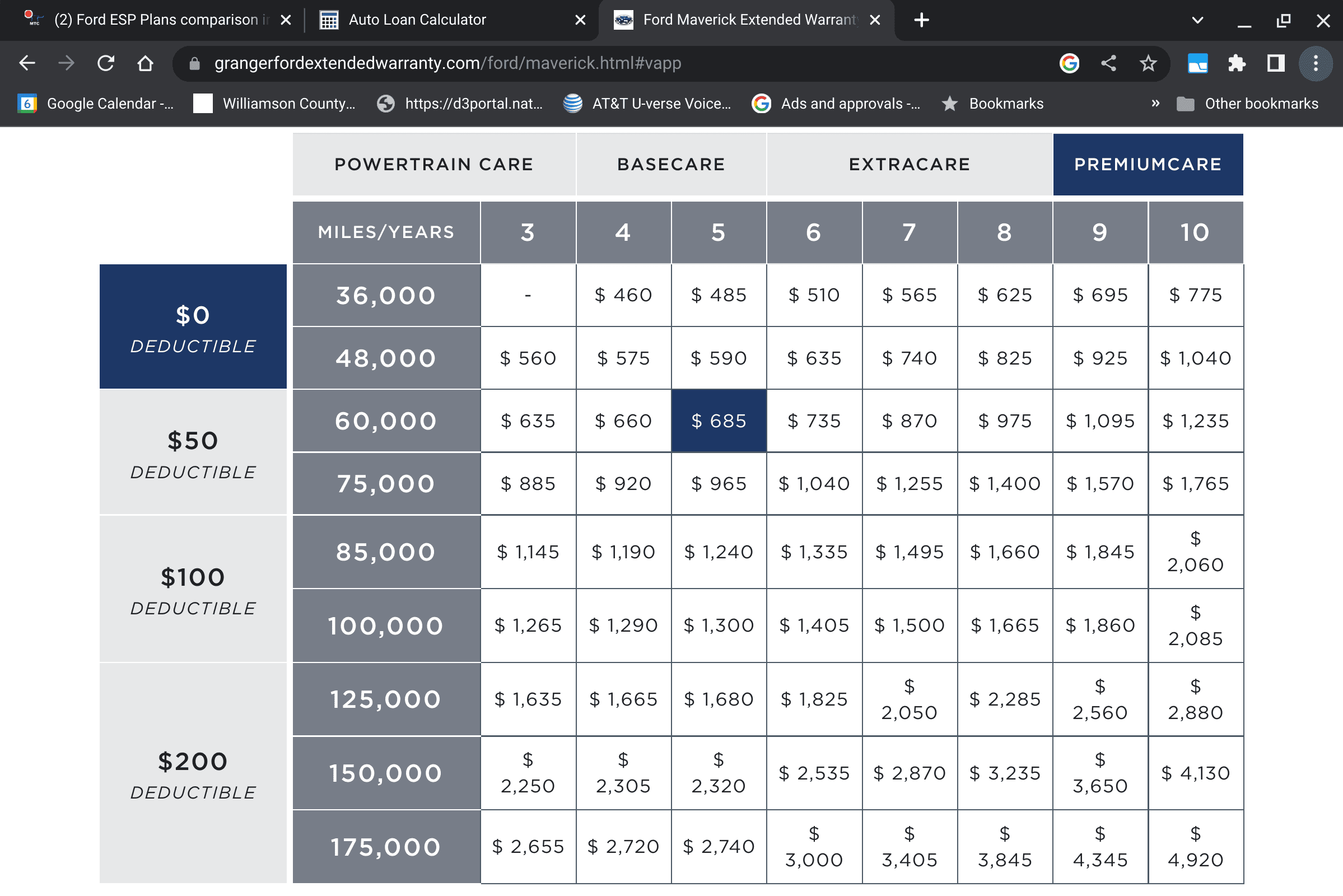Open the Google Calendar bookmark
This screenshot has height=896, width=1343.
[96, 104]
